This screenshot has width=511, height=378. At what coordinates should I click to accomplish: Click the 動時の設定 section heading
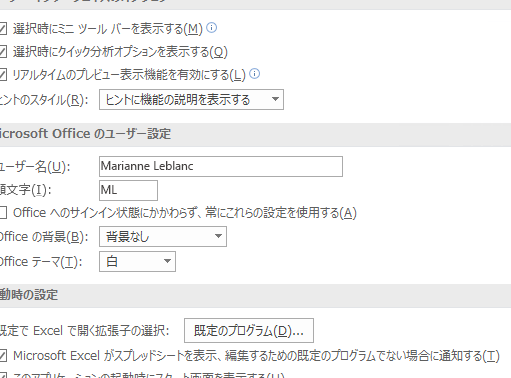pos(29,295)
